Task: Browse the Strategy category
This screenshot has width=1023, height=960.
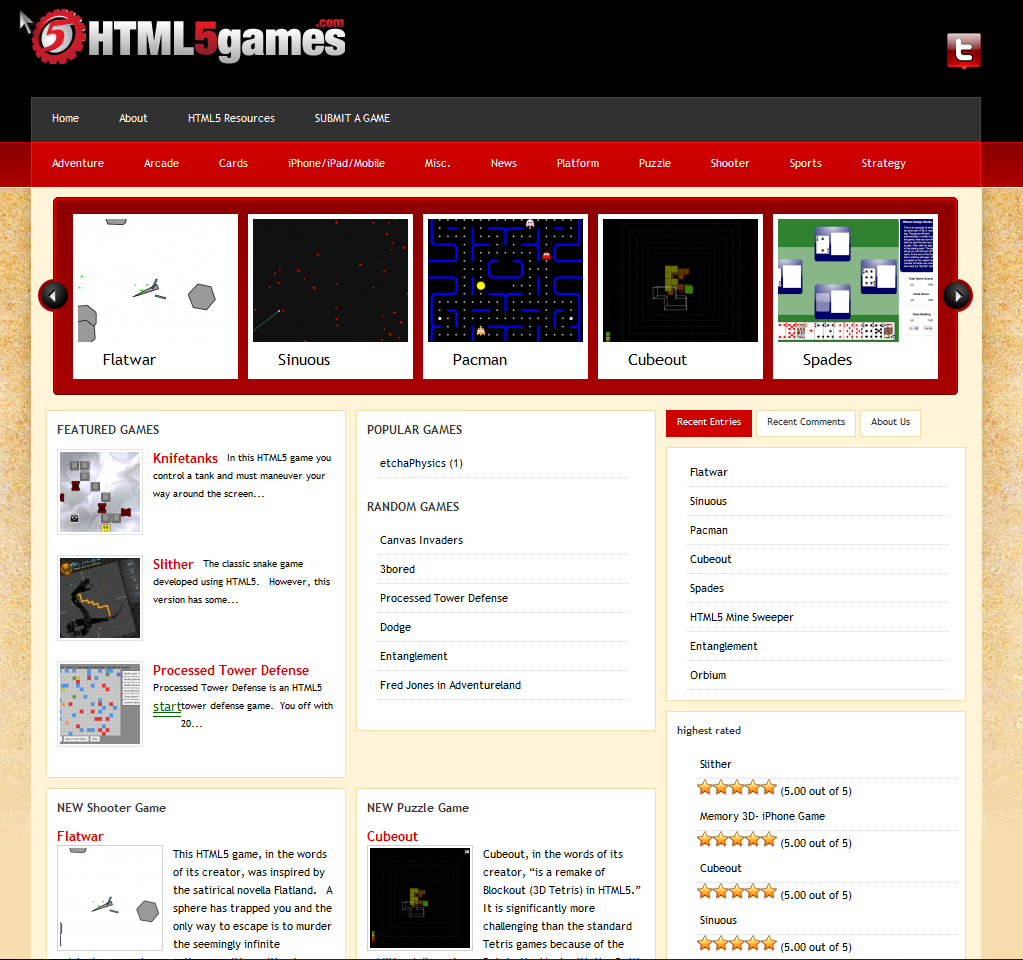Action: coord(883,163)
